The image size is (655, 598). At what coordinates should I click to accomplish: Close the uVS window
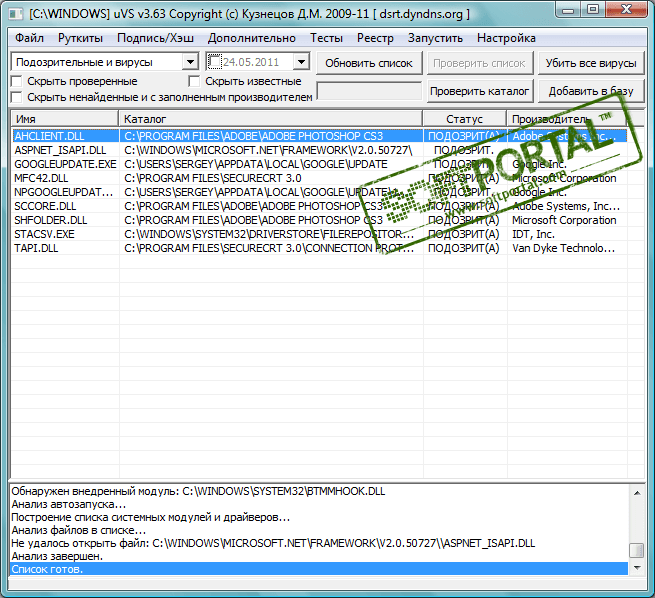tap(626, 10)
